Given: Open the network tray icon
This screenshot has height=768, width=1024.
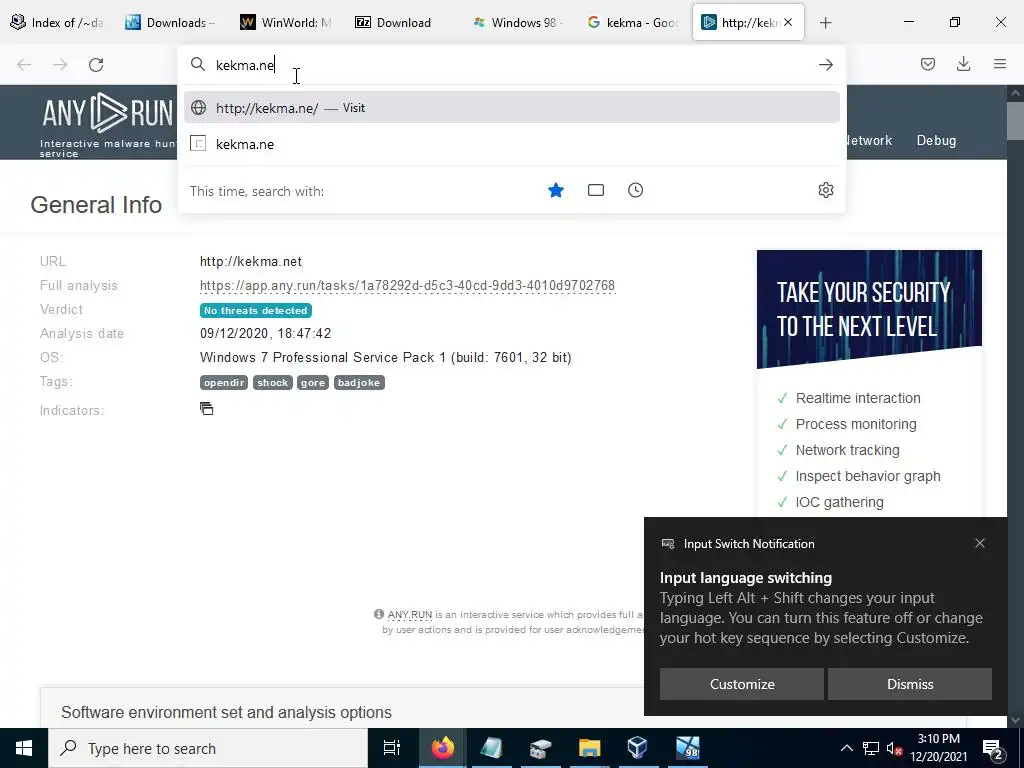Looking at the screenshot, I should click(x=871, y=748).
